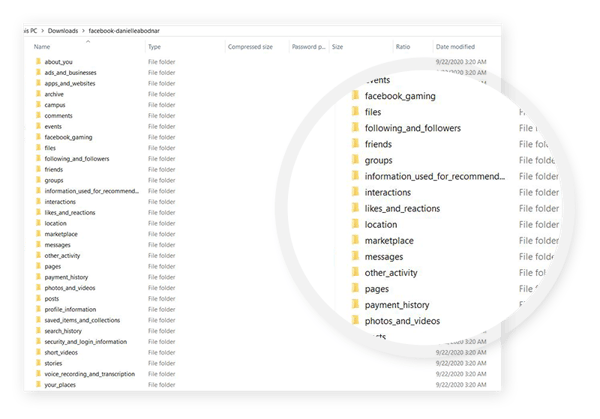Click messages folder icon in magnified view
Viewport: 600px width, 419px height.
click(x=355, y=256)
